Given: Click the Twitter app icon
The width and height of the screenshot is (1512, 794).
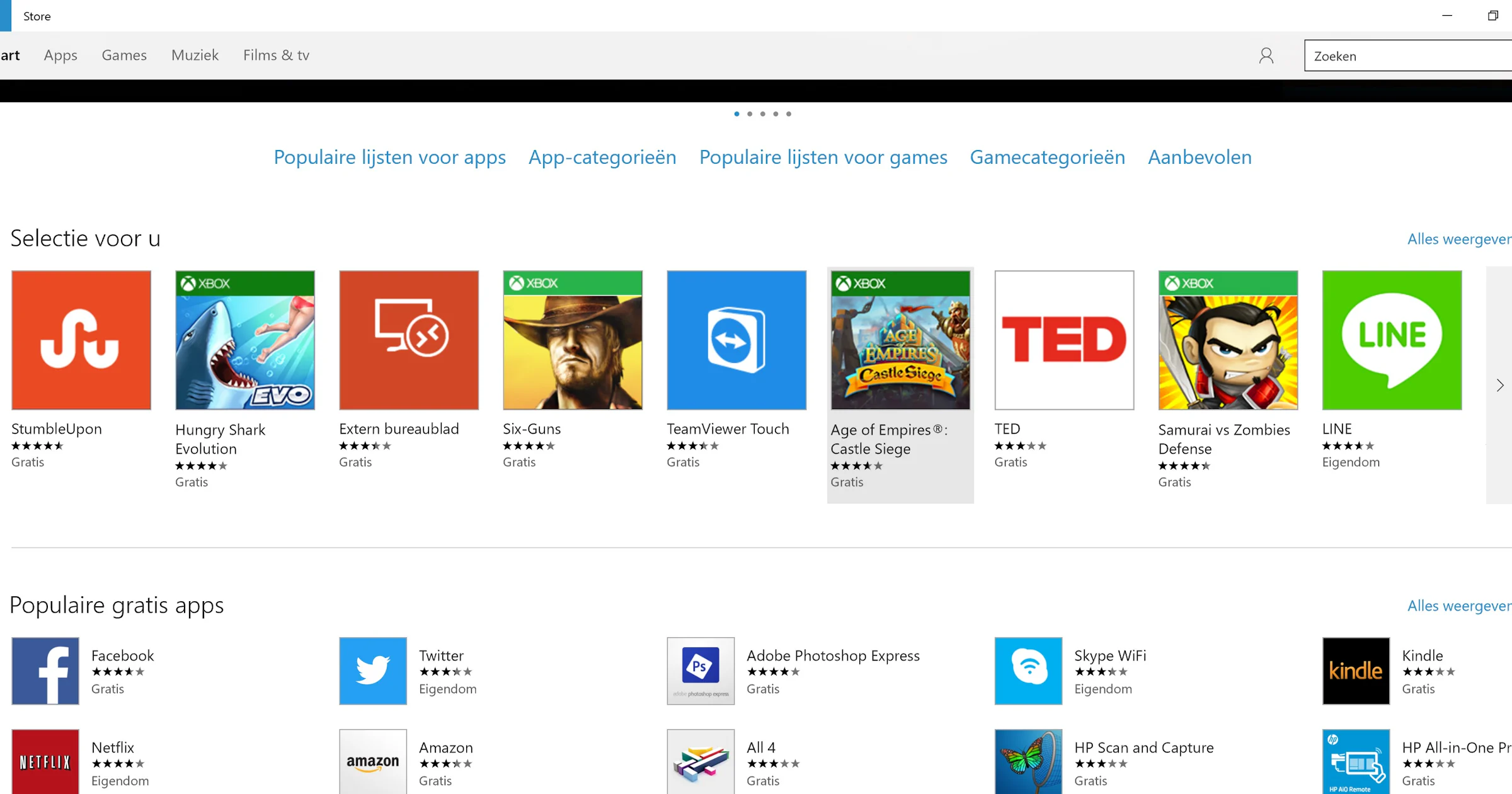Looking at the screenshot, I should [x=373, y=670].
